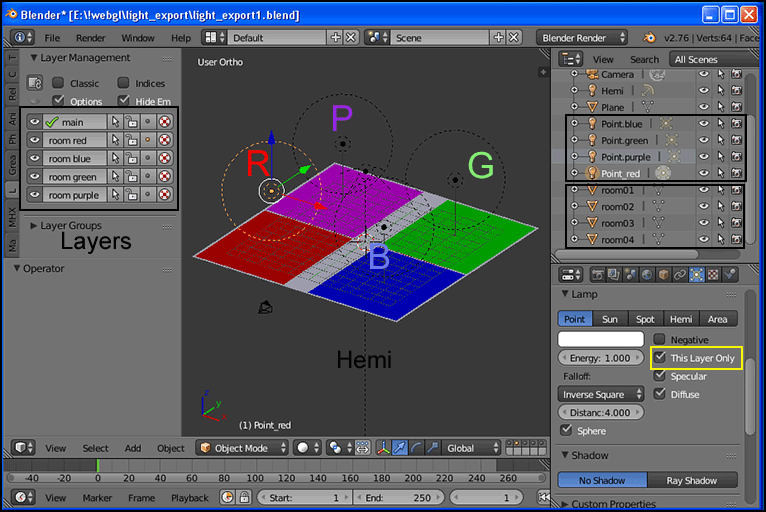
Task: Open the Window menu
Action: [x=138, y=38]
